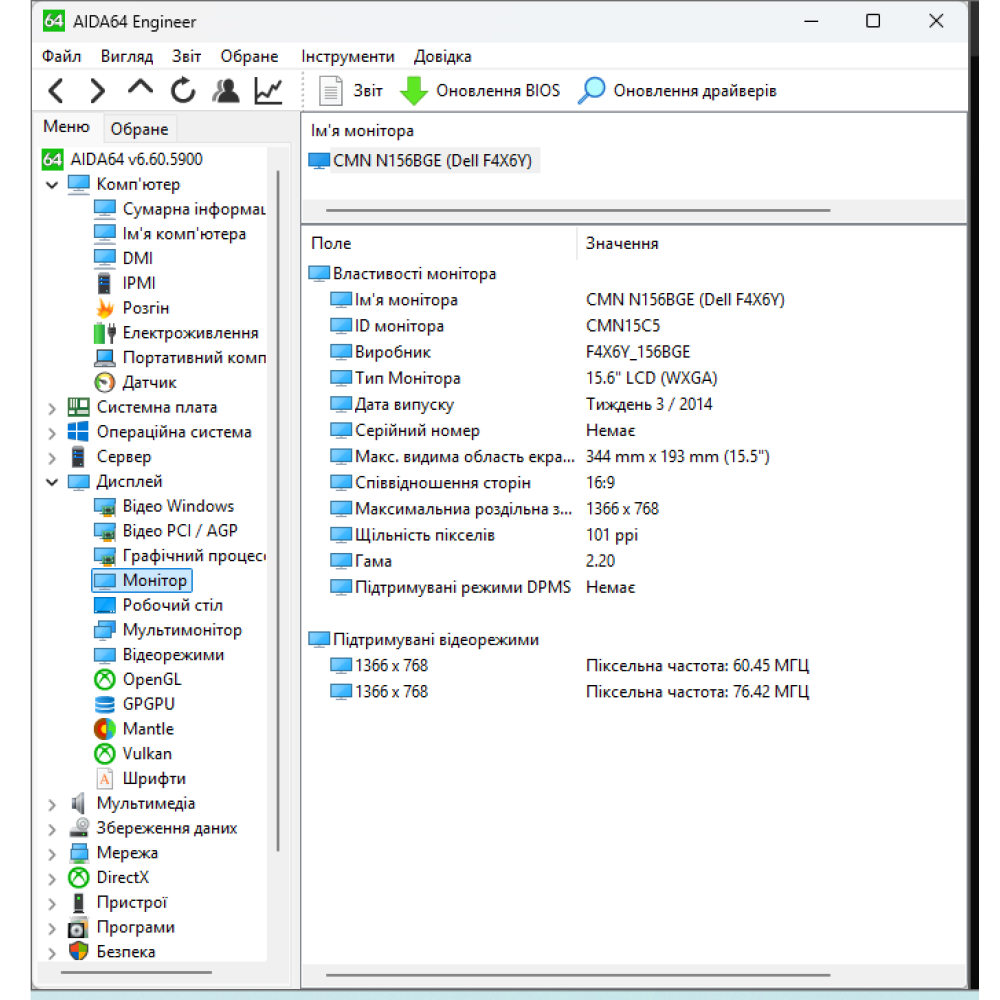Select GPGPU database icon item
1000x1000 pixels.
coord(135,704)
